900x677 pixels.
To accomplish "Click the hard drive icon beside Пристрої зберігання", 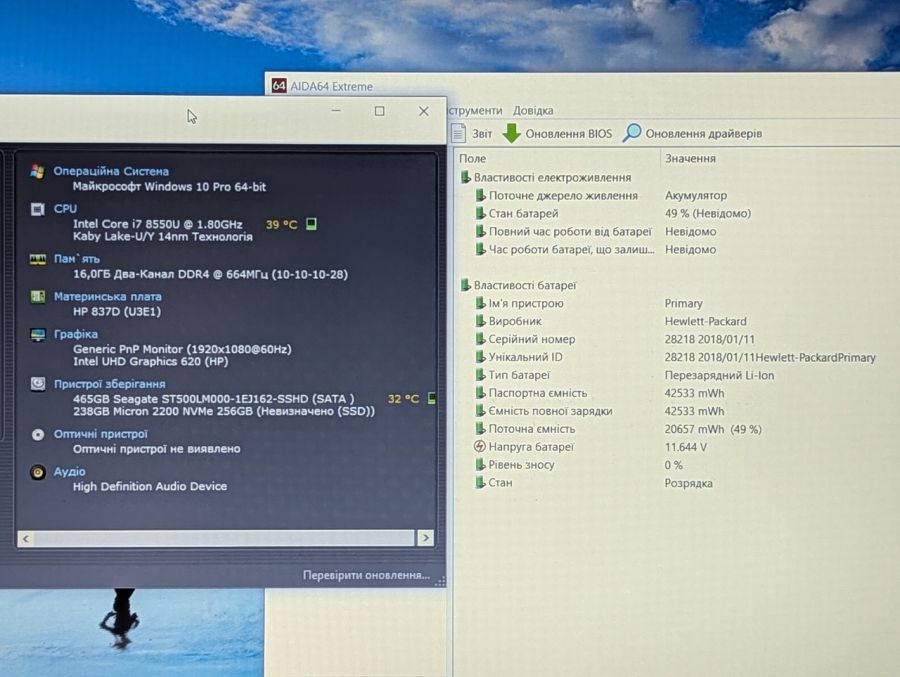I will [x=38, y=384].
